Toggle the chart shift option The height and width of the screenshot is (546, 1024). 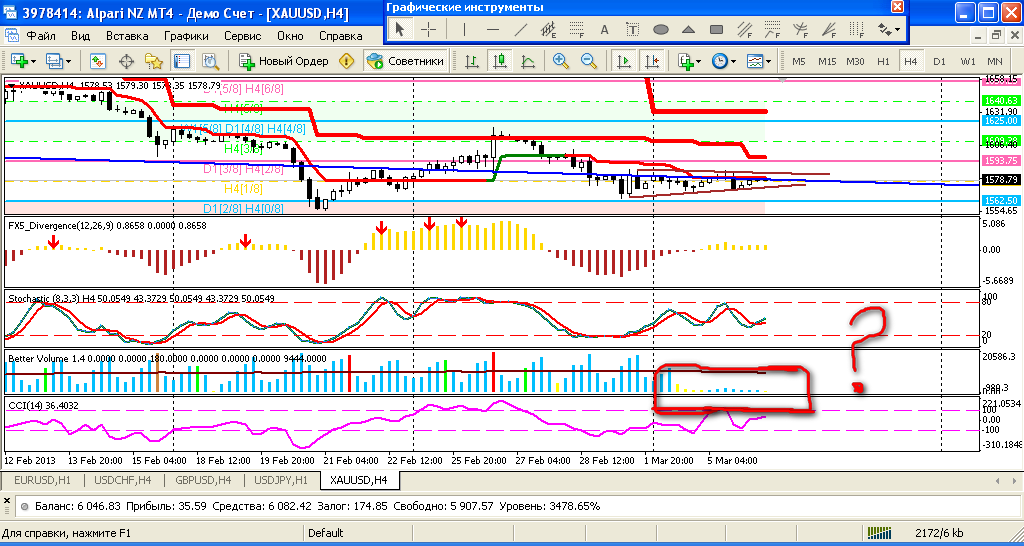pyautogui.click(x=652, y=61)
